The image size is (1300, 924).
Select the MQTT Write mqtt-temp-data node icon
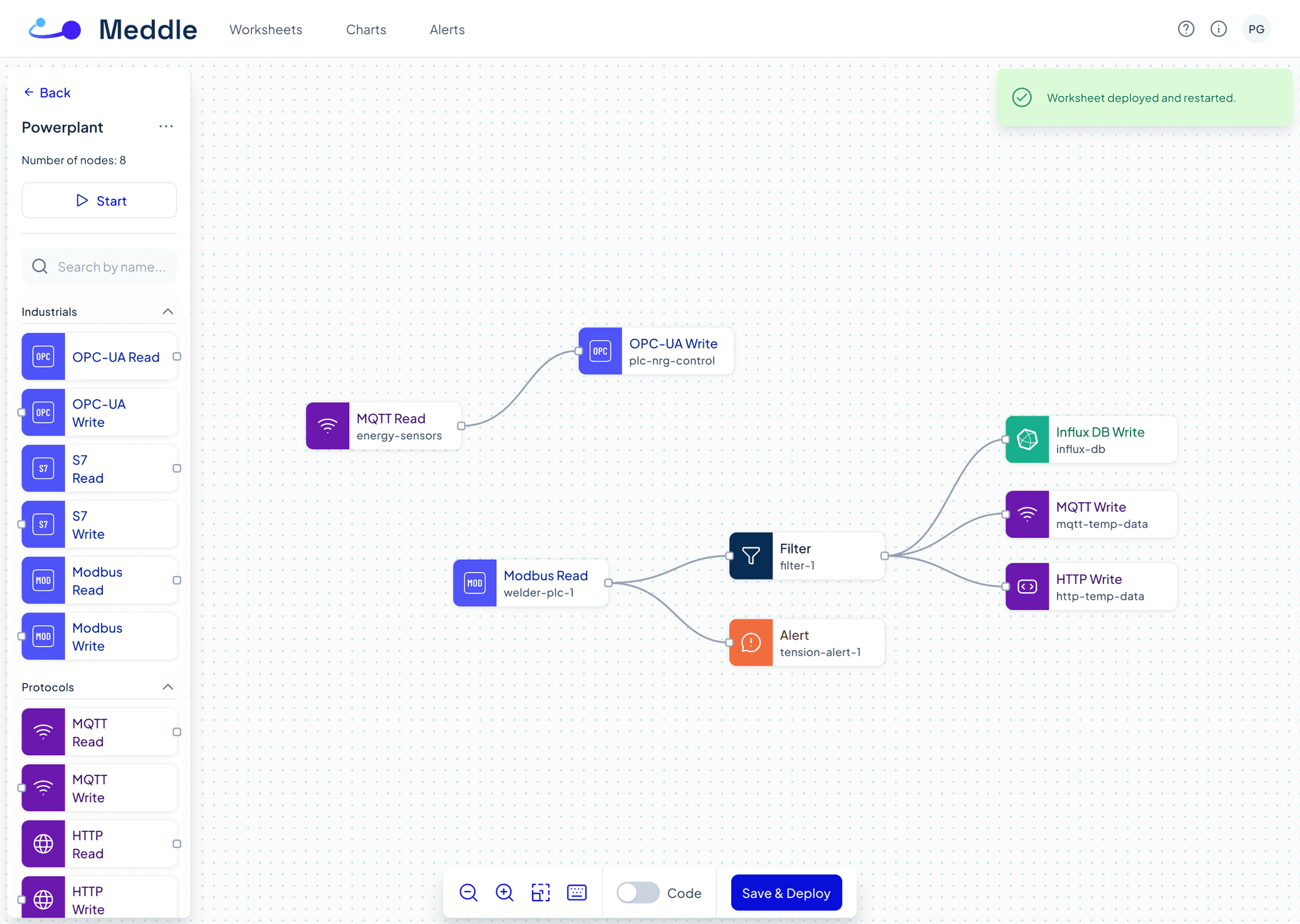1027,514
